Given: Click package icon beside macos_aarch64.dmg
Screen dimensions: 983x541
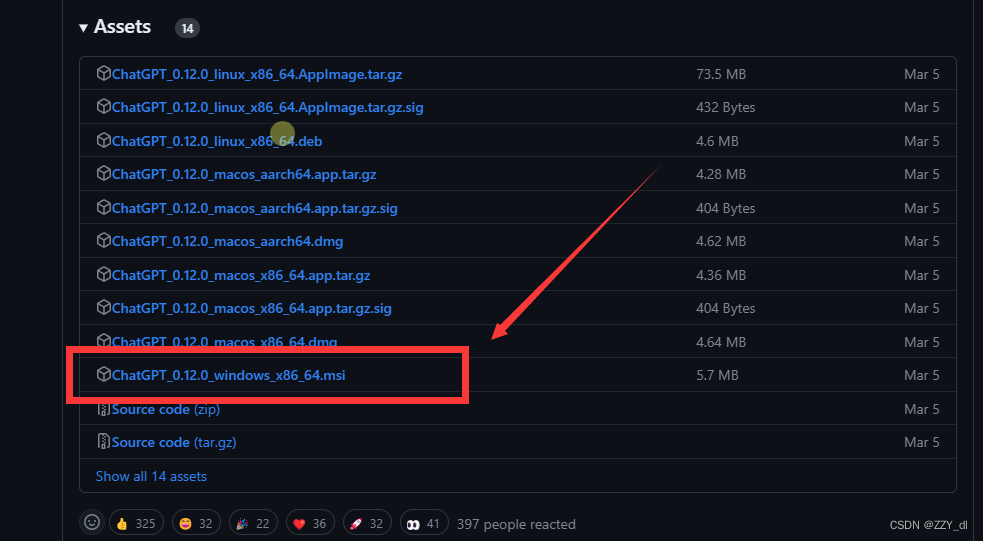Looking at the screenshot, I should pyautogui.click(x=103, y=241).
